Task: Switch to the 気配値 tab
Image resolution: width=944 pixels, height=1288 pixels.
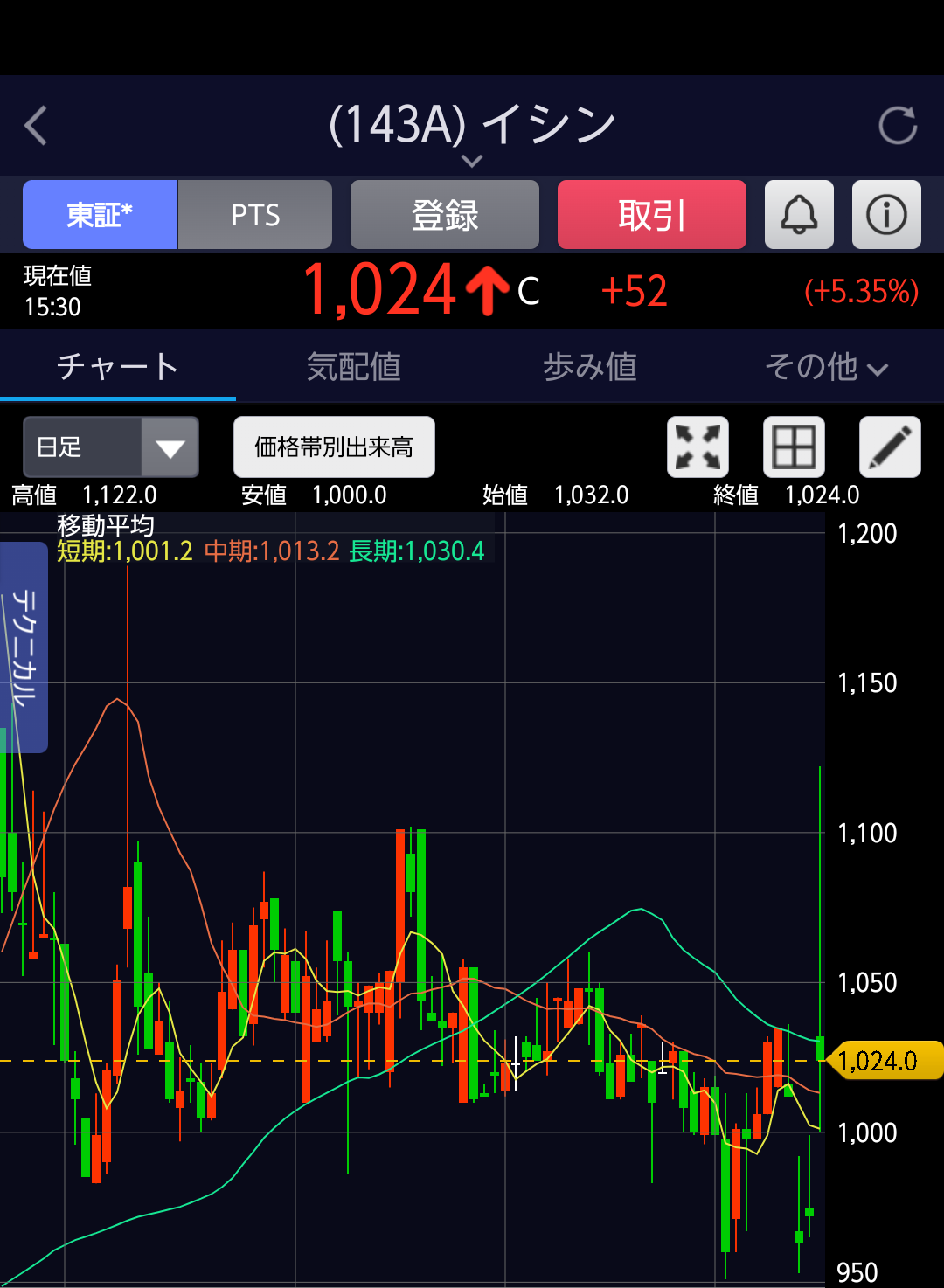Action: pyautogui.click(x=353, y=367)
